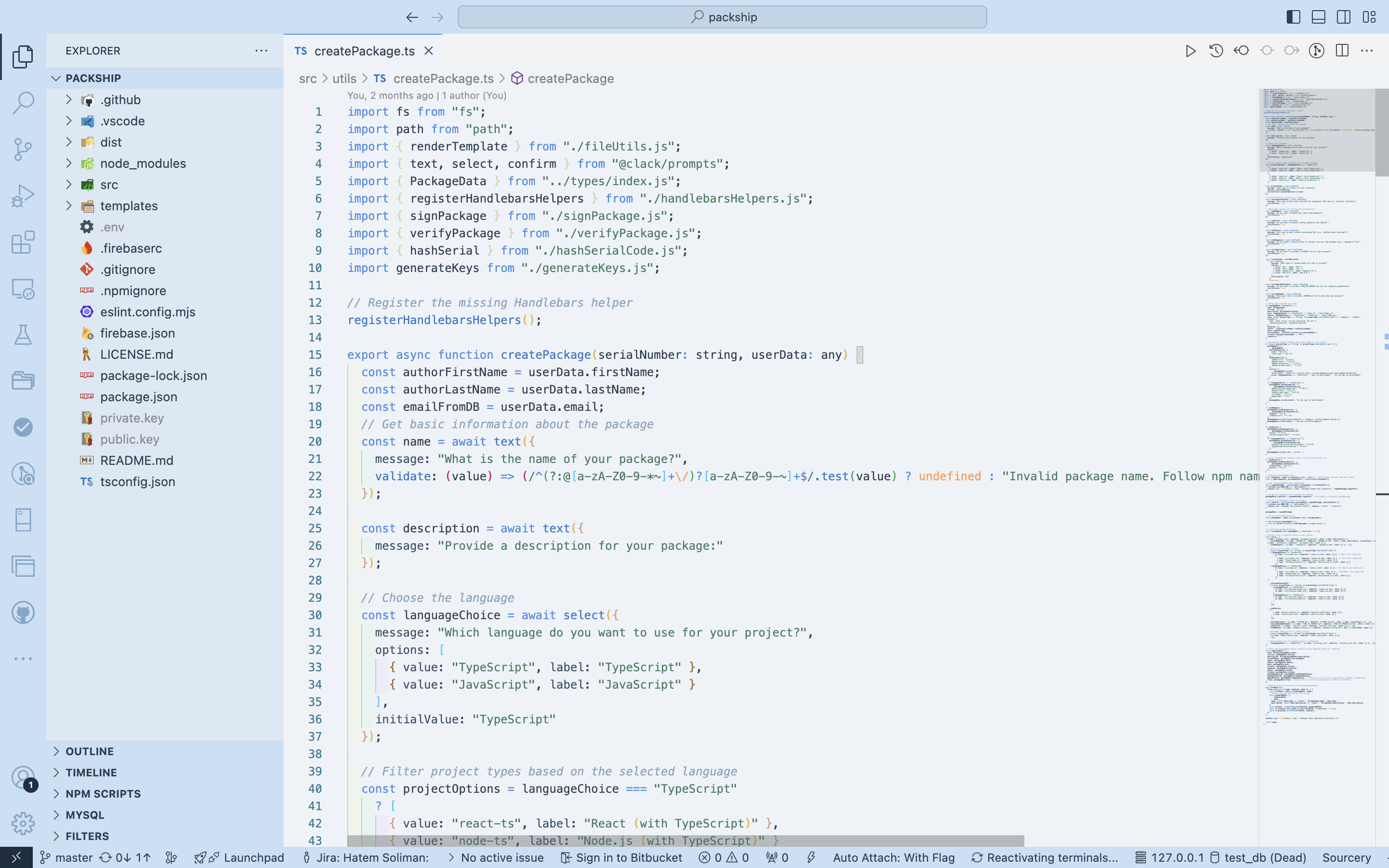
Task: Open changes with previous revision icon
Action: coord(1241,51)
